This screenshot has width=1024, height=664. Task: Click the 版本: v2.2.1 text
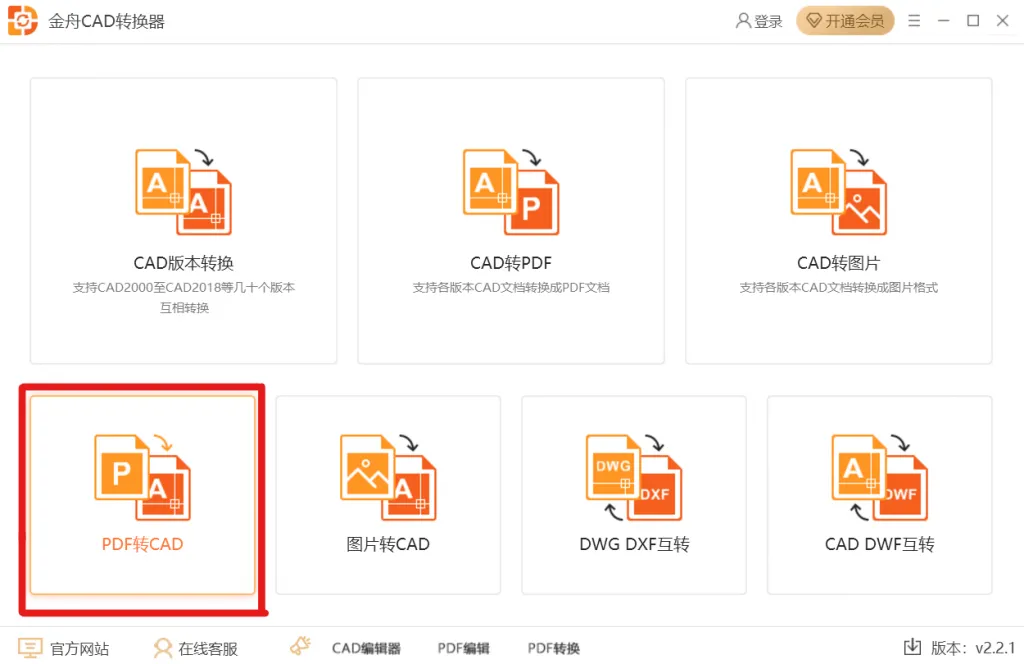[973, 648]
